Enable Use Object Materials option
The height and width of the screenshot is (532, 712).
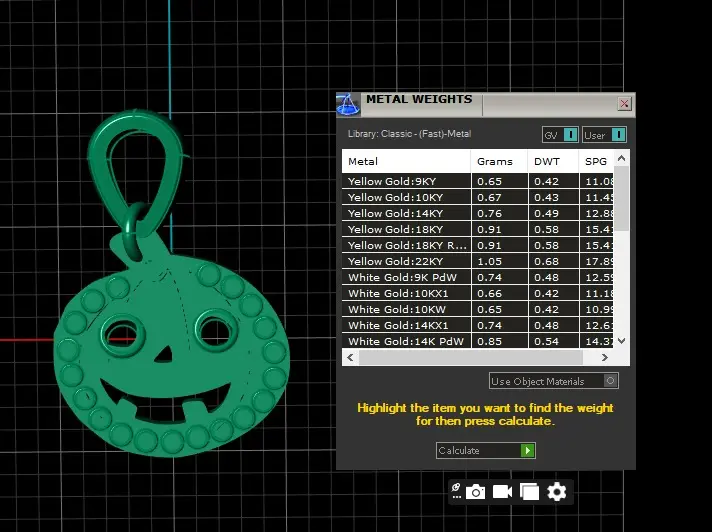pyautogui.click(x=610, y=381)
